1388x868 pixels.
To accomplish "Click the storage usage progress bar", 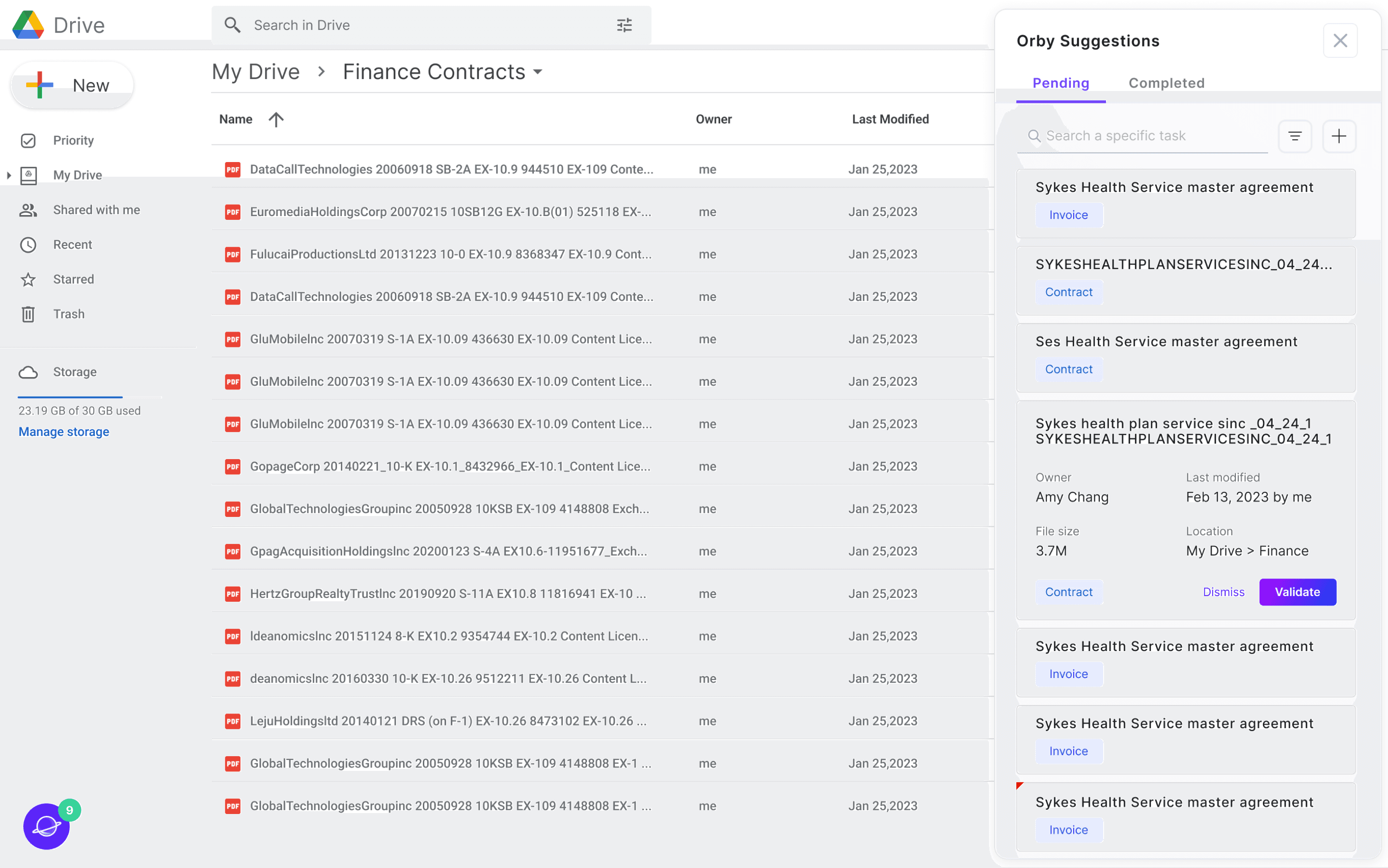I will 89,397.
